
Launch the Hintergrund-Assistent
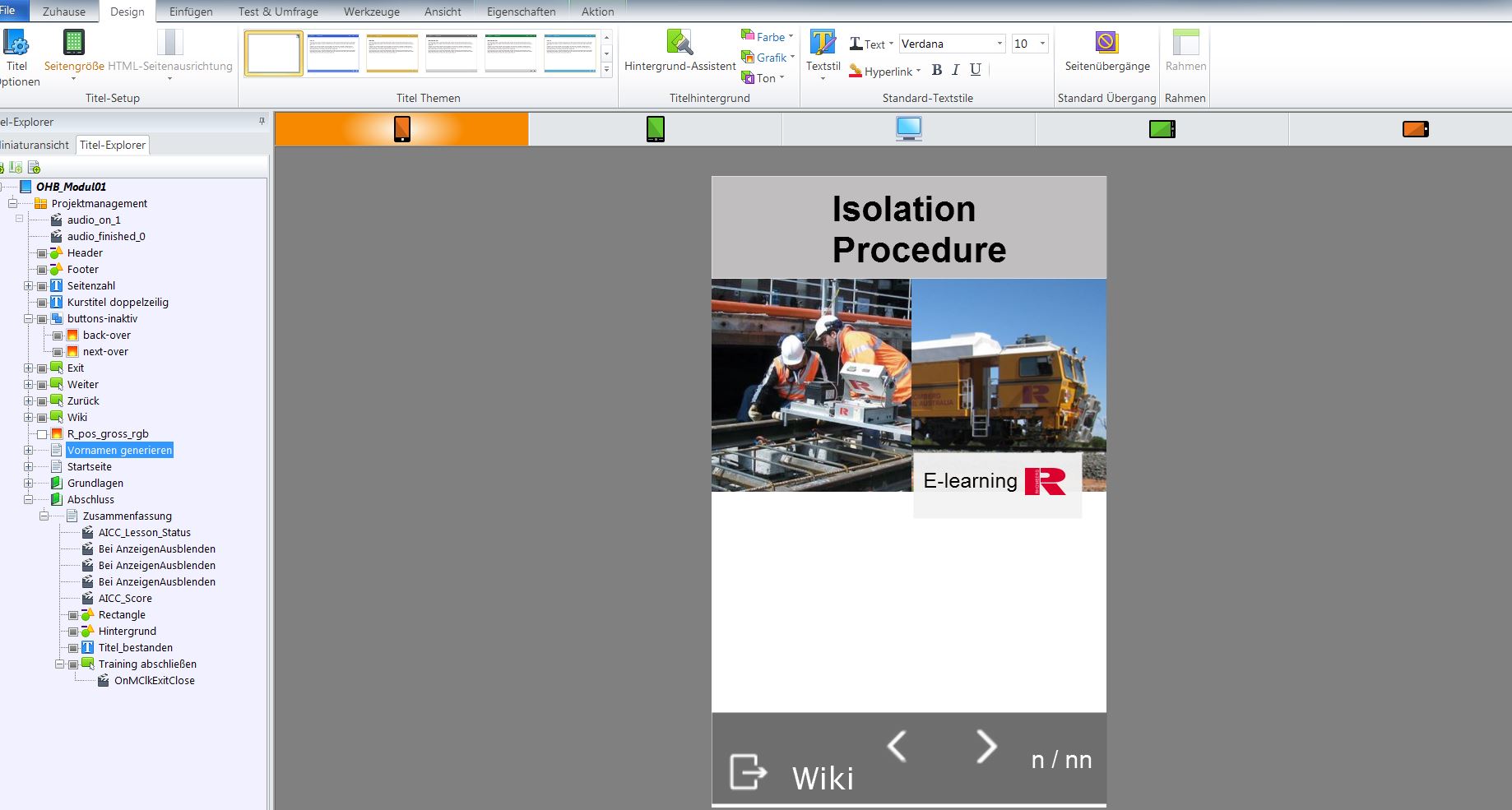[679, 51]
